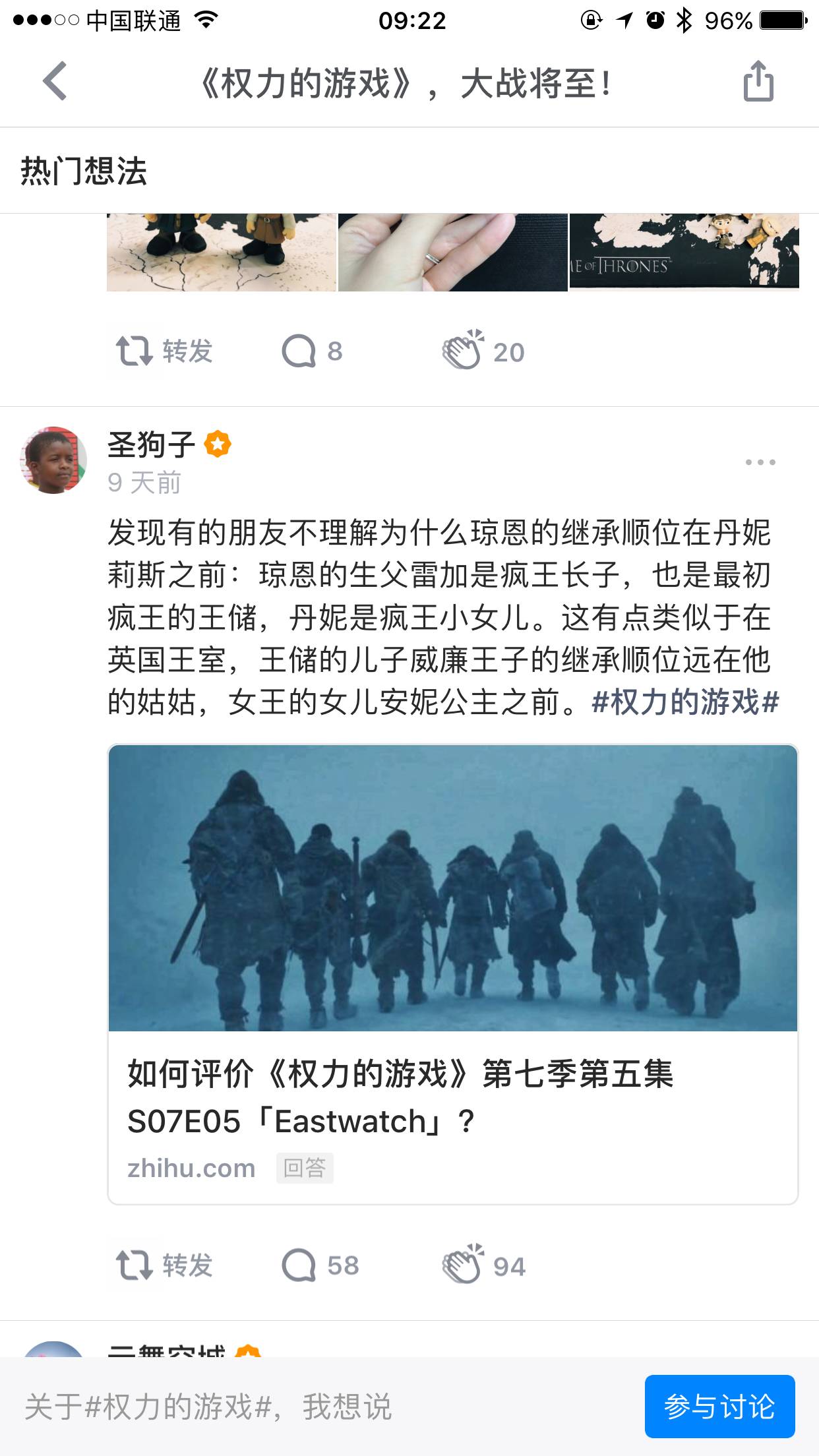Image resolution: width=819 pixels, height=1456 pixels.
Task: Tap the back arrow in header
Action: tap(55, 81)
